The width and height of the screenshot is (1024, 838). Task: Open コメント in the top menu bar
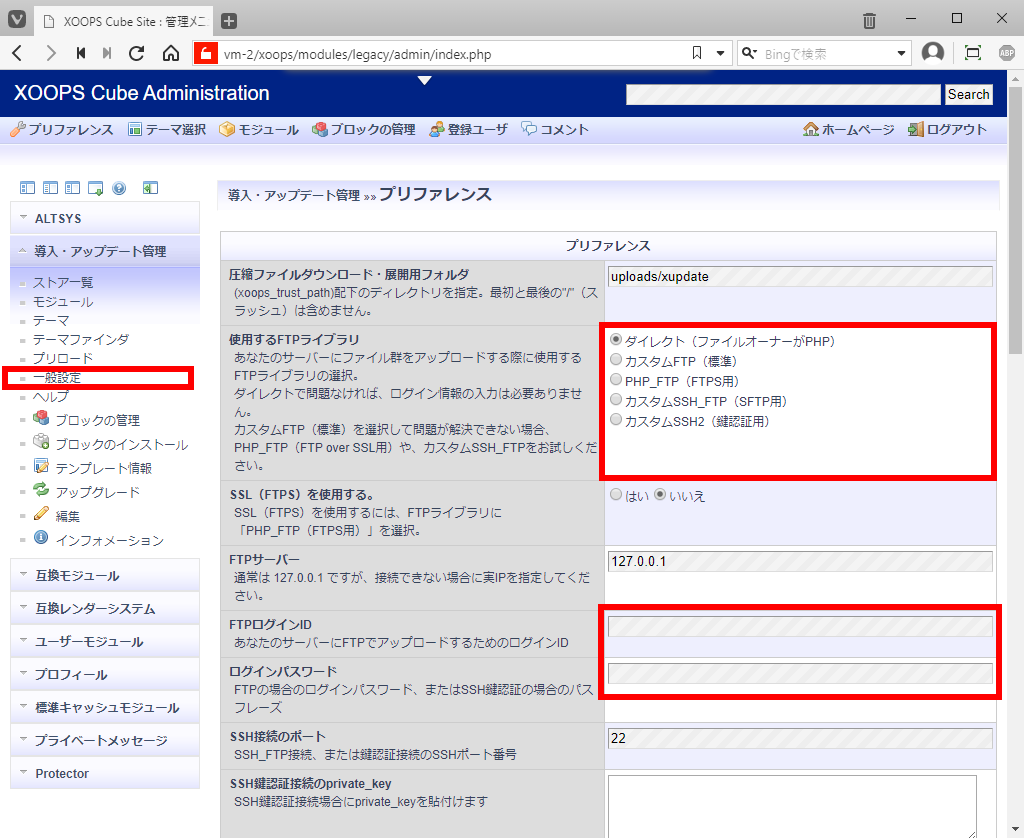click(x=555, y=129)
